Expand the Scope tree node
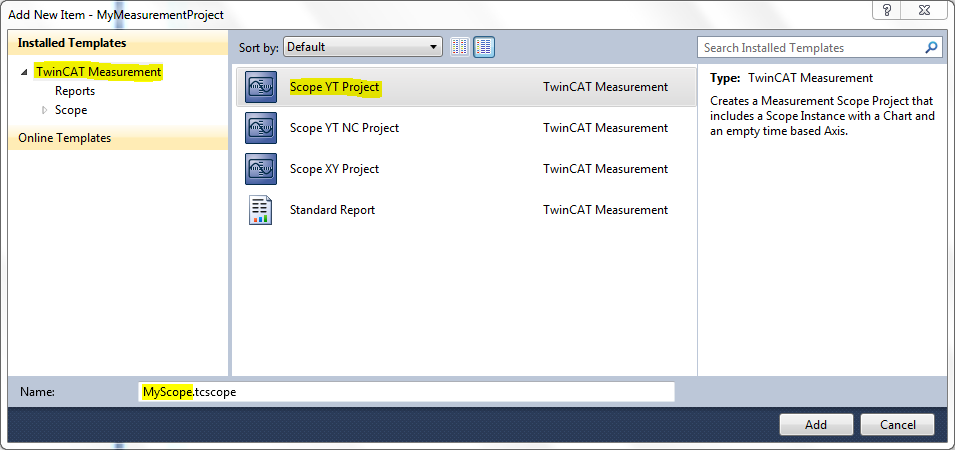 (44, 110)
